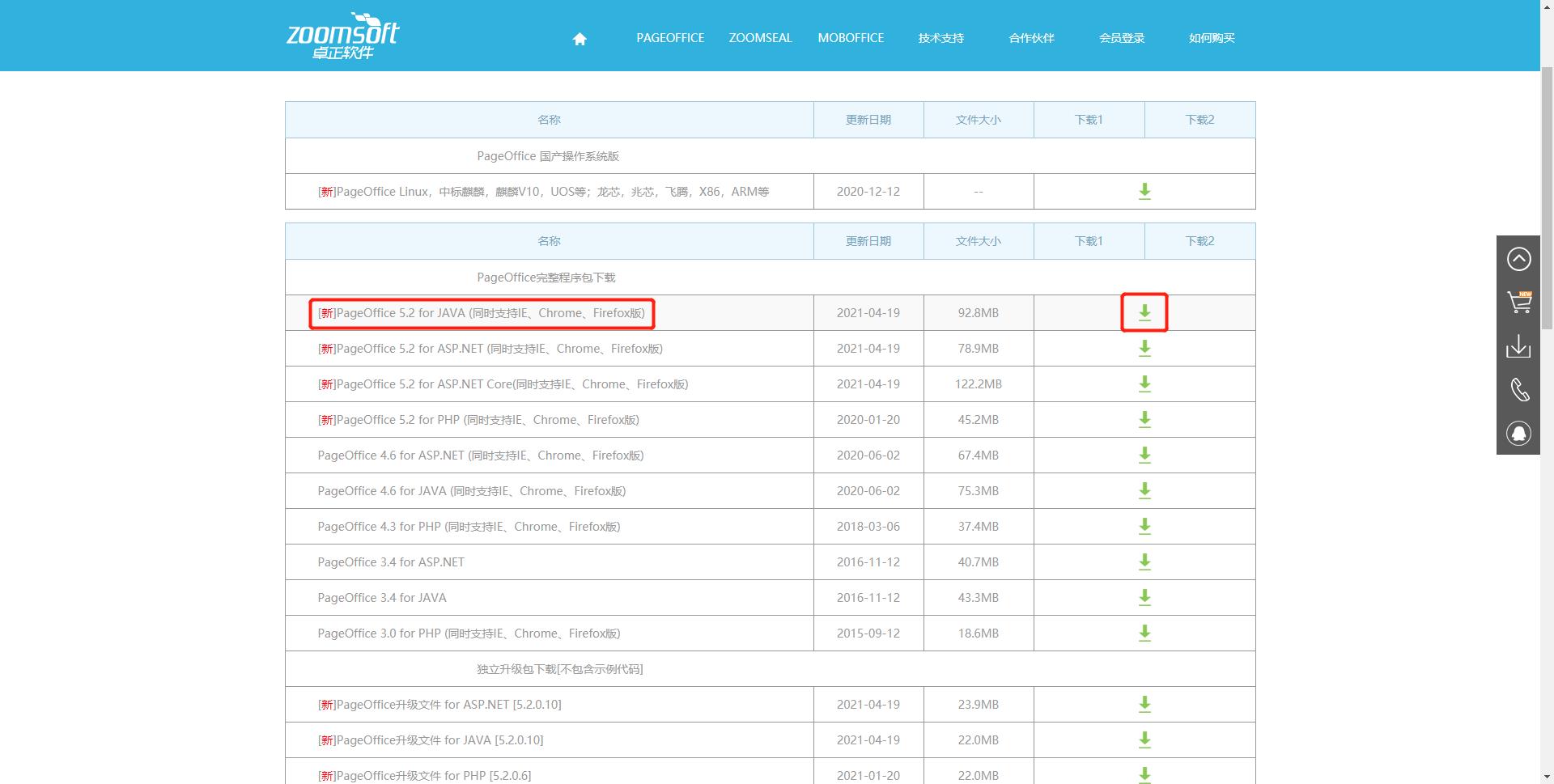Download PageOffice 4.3 for PHP
This screenshot has width=1554, height=784.
click(x=1144, y=527)
